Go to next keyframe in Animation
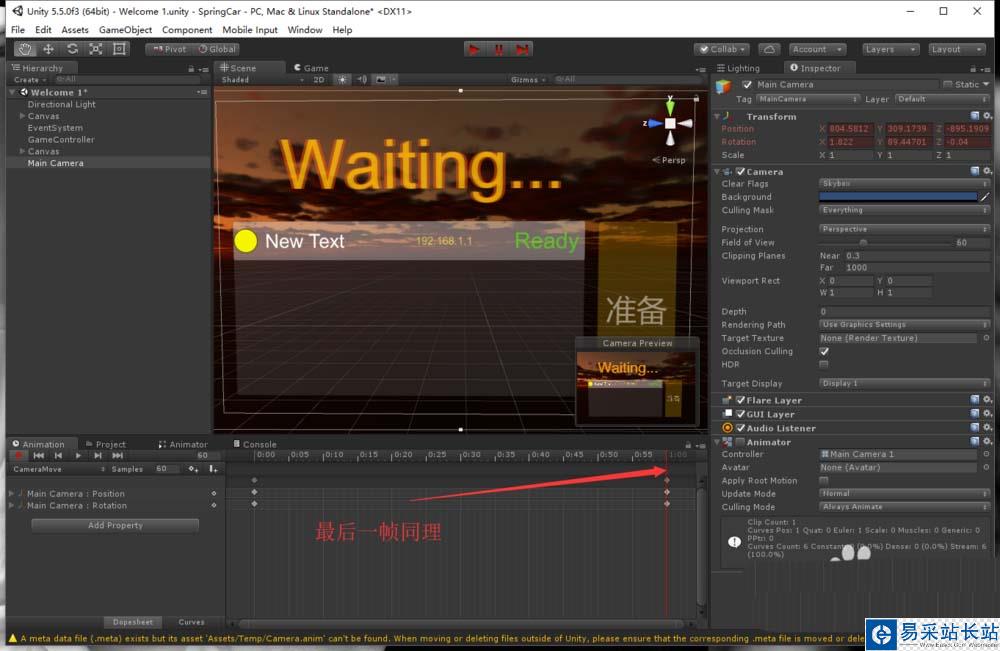The height and width of the screenshot is (651, 1000). (98, 455)
